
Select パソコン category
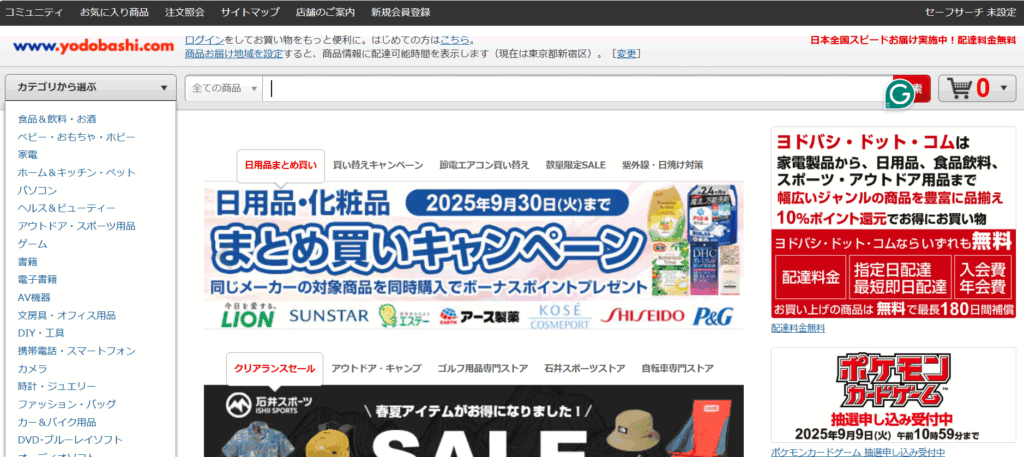[x=37, y=191]
